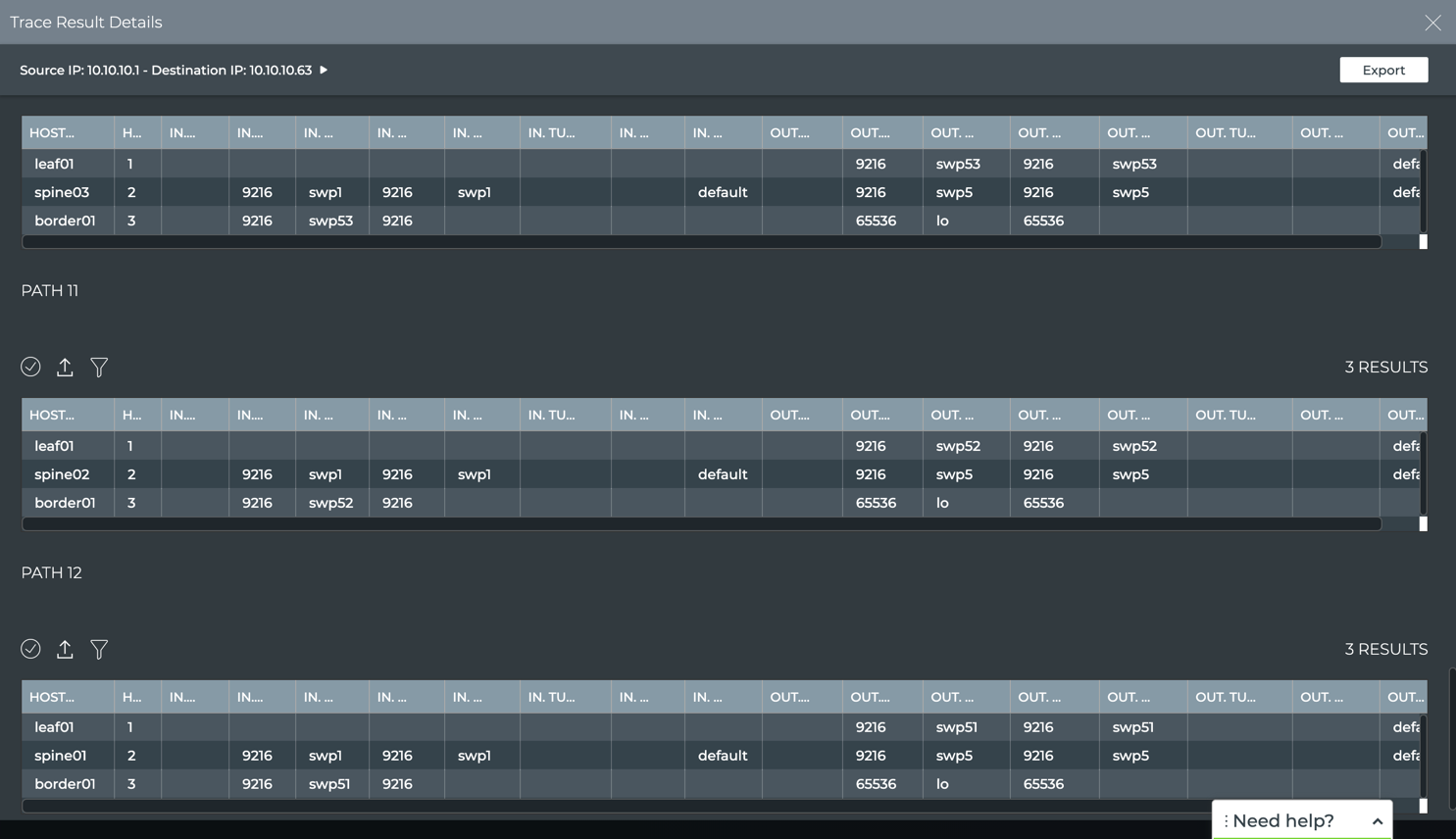1456x839 pixels.
Task: Open the filter icon for PATH 11
Action: (x=99, y=367)
